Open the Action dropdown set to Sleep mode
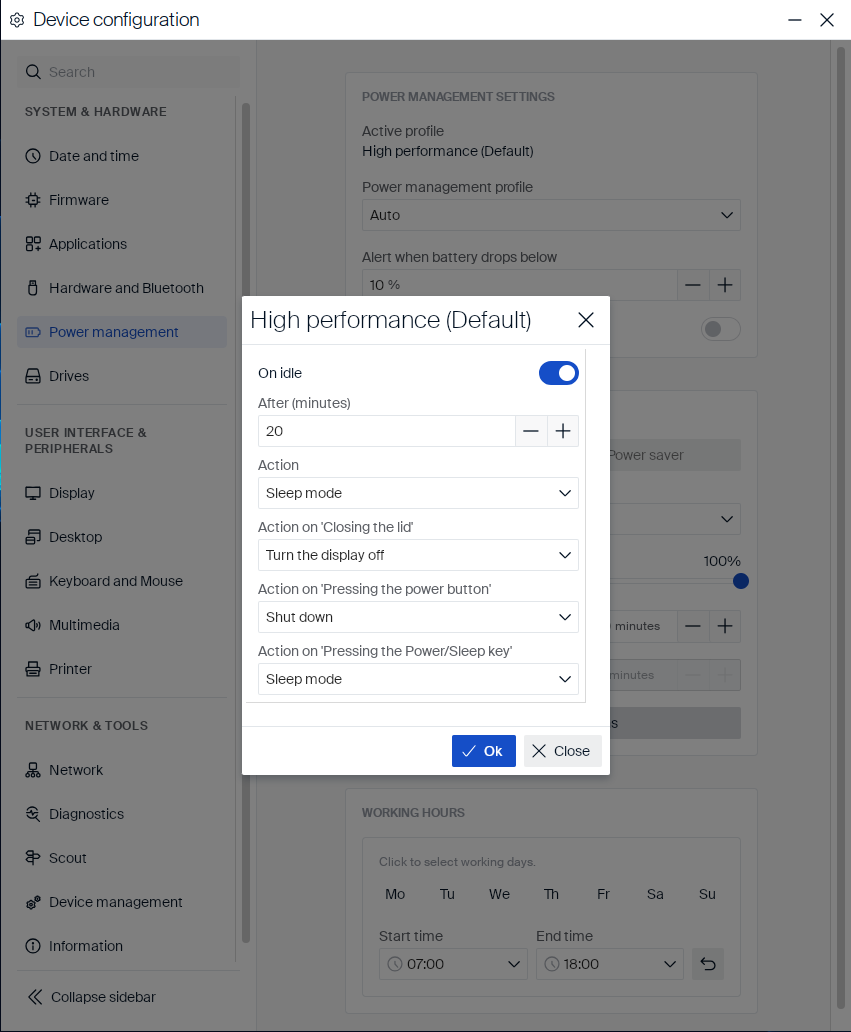The height and width of the screenshot is (1032, 851). click(418, 493)
